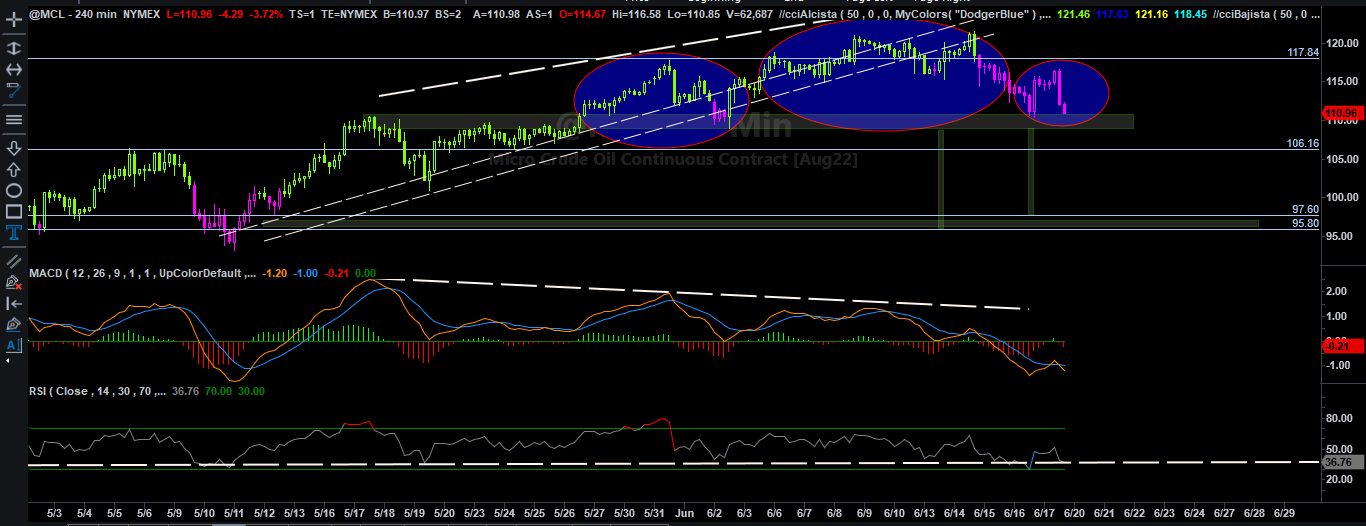This screenshot has height=526, width=1366.
Task: Click the pen with red X icon
Action: coord(14,282)
